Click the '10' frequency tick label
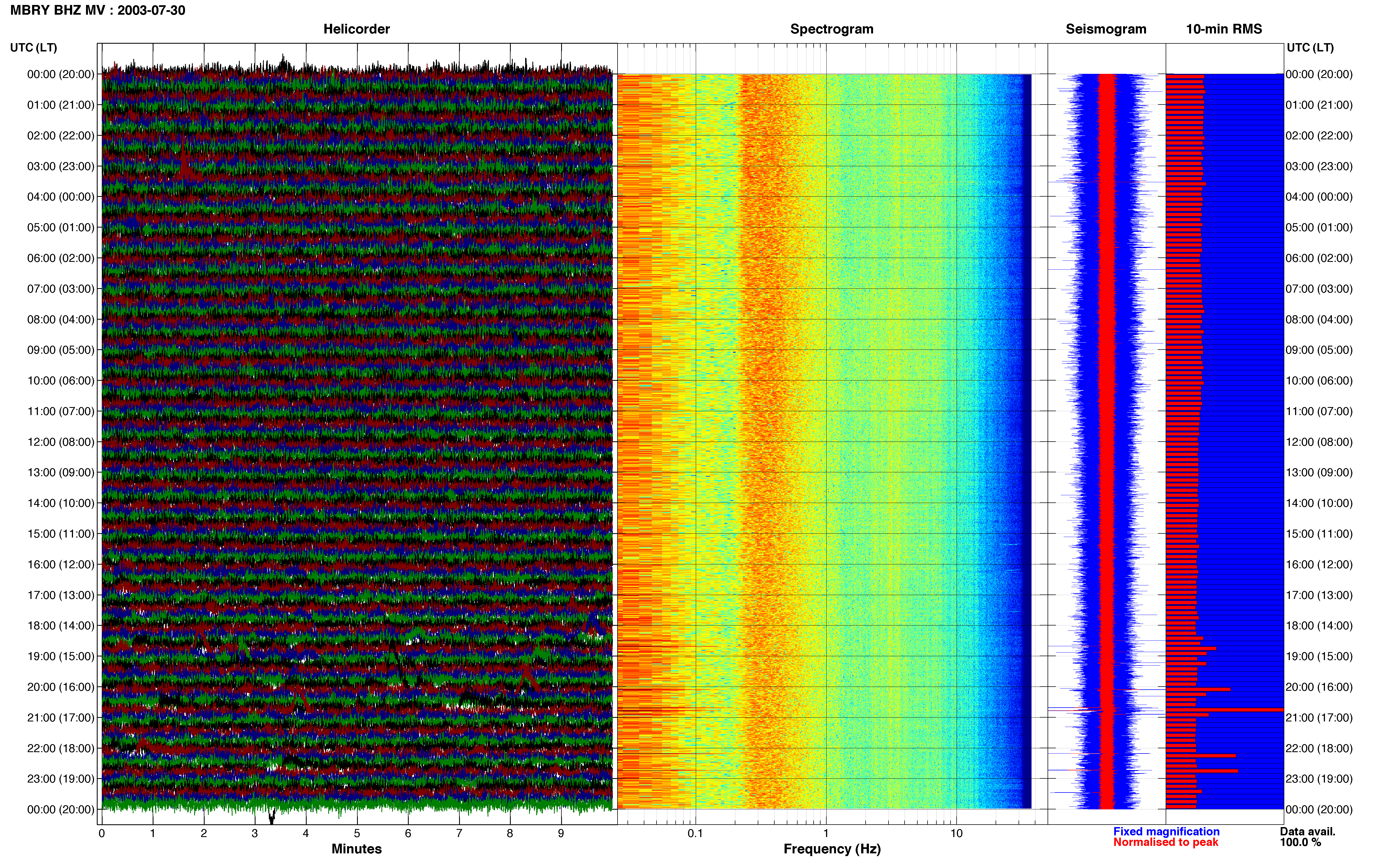This screenshot has height=868, width=1388. pos(956,833)
